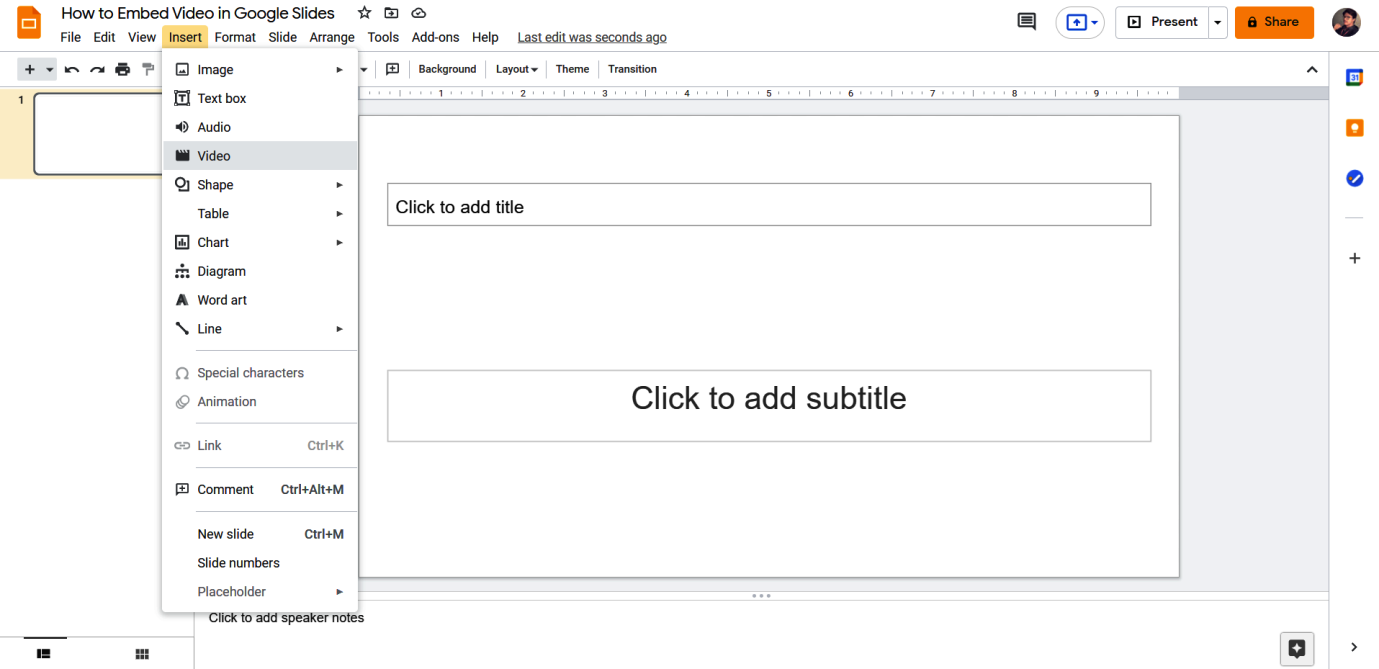Click the present to meeting icon
This screenshot has height=669, width=1379.
click(1080, 22)
